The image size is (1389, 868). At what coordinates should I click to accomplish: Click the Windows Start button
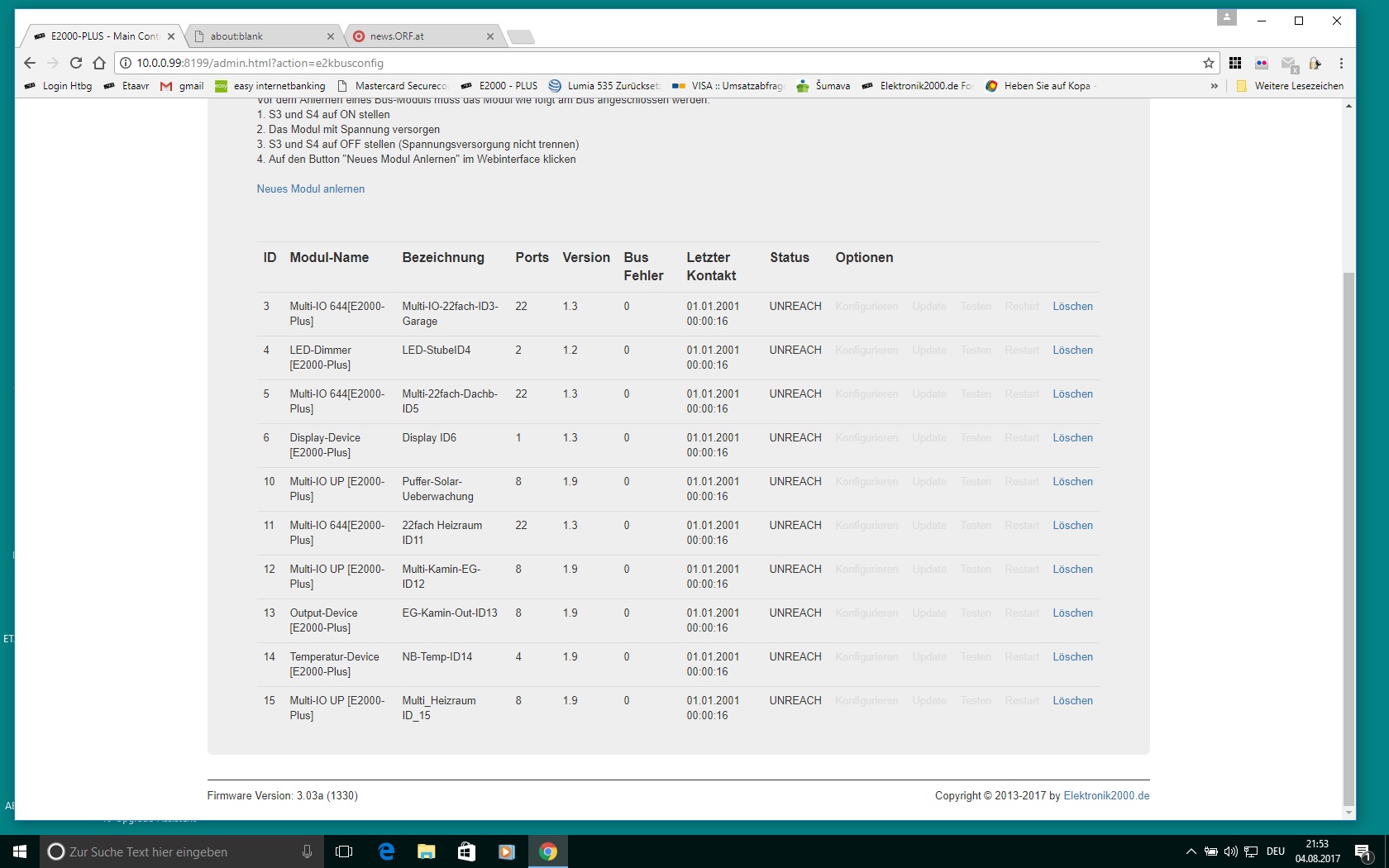pyautogui.click(x=20, y=851)
